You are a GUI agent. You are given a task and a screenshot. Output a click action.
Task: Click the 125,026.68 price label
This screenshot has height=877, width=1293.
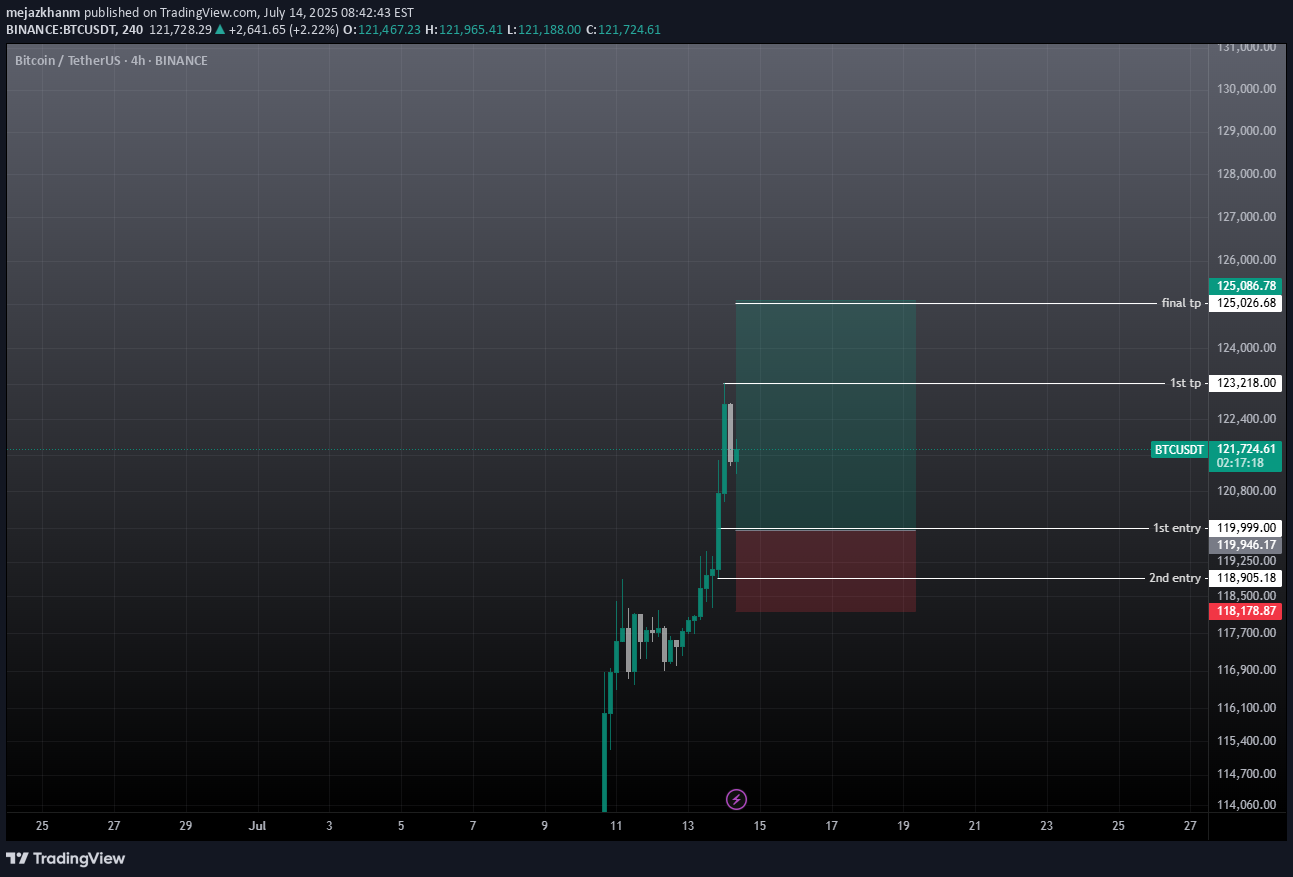(1245, 303)
